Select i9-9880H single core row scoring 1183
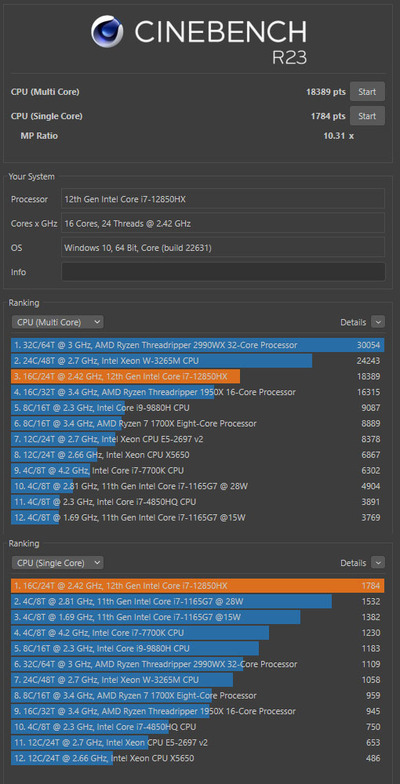This screenshot has height=784, width=400. pyautogui.click(x=198, y=648)
